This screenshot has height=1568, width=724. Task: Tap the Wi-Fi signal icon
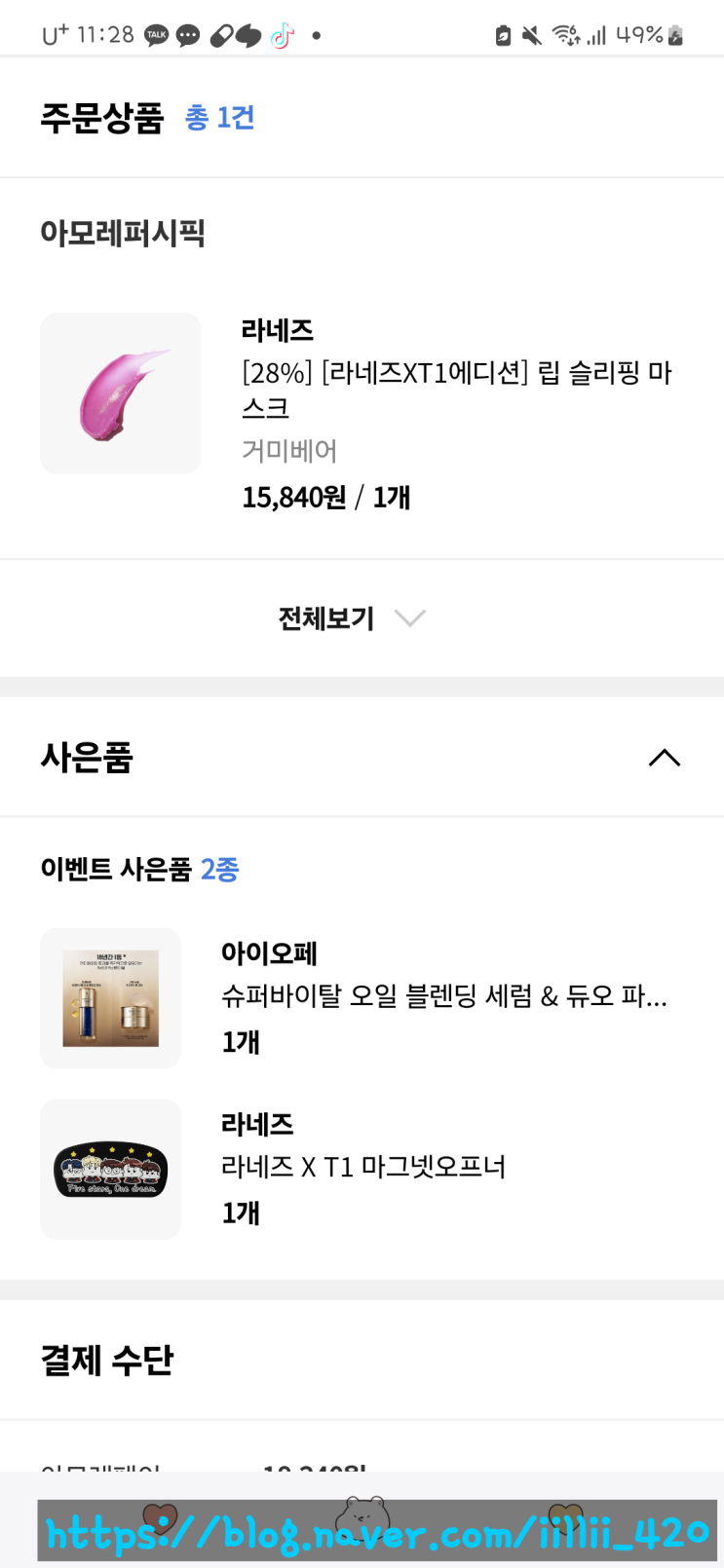click(x=566, y=36)
